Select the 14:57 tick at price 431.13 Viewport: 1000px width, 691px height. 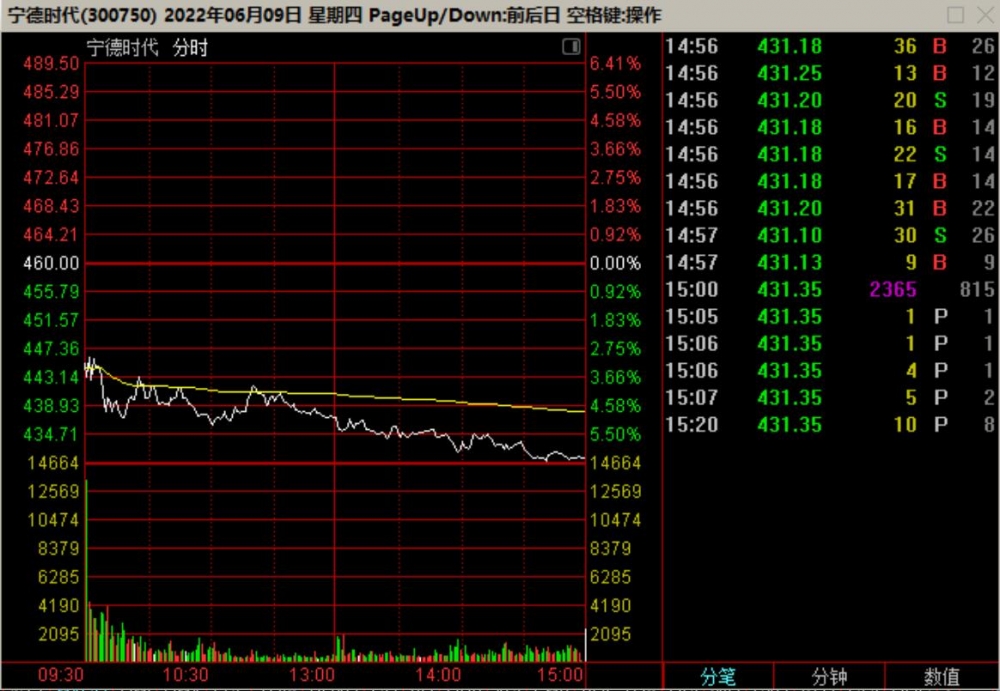pos(830,262)
